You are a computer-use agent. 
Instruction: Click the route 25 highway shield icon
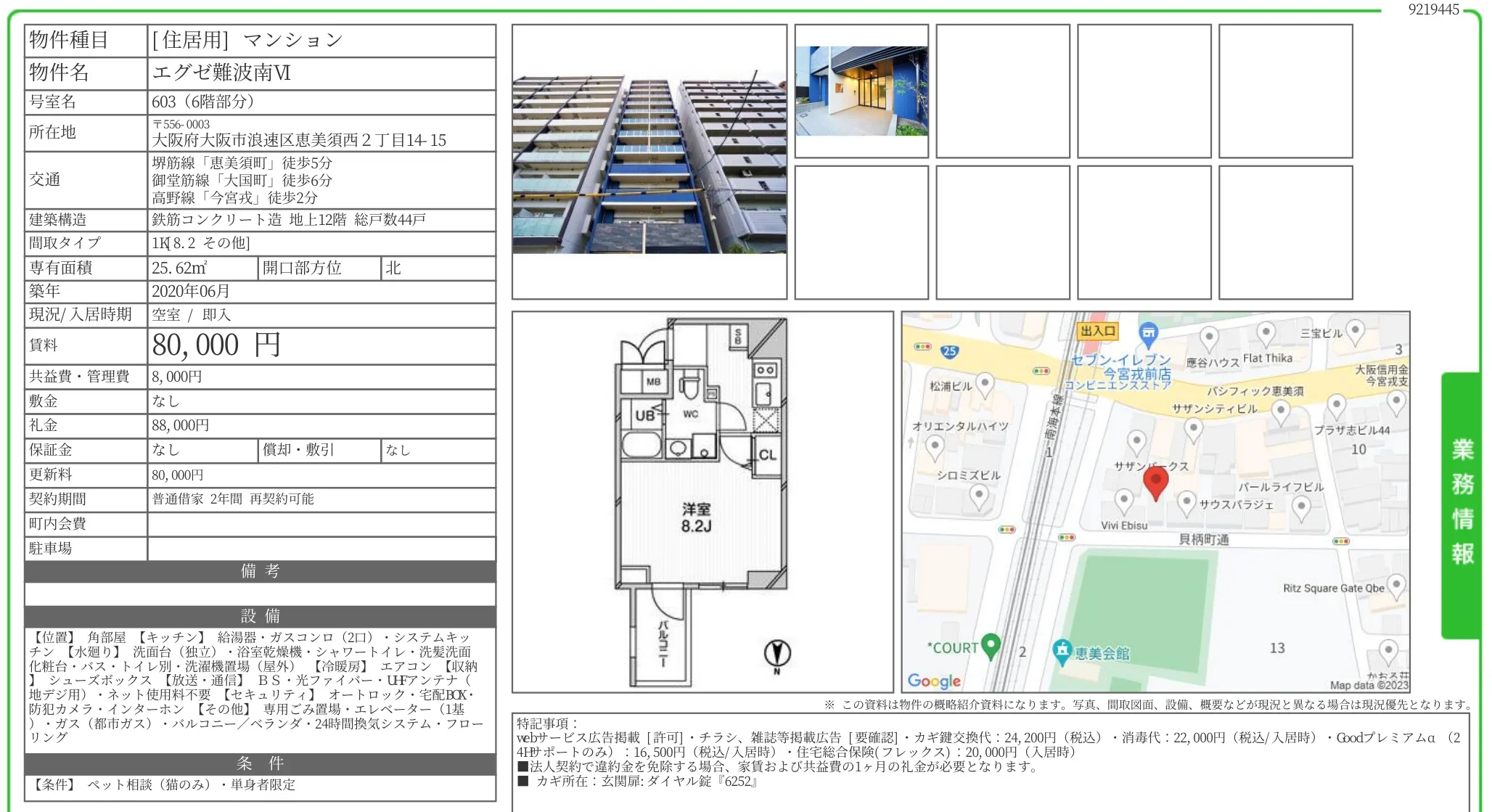click(x=948, y=350)
